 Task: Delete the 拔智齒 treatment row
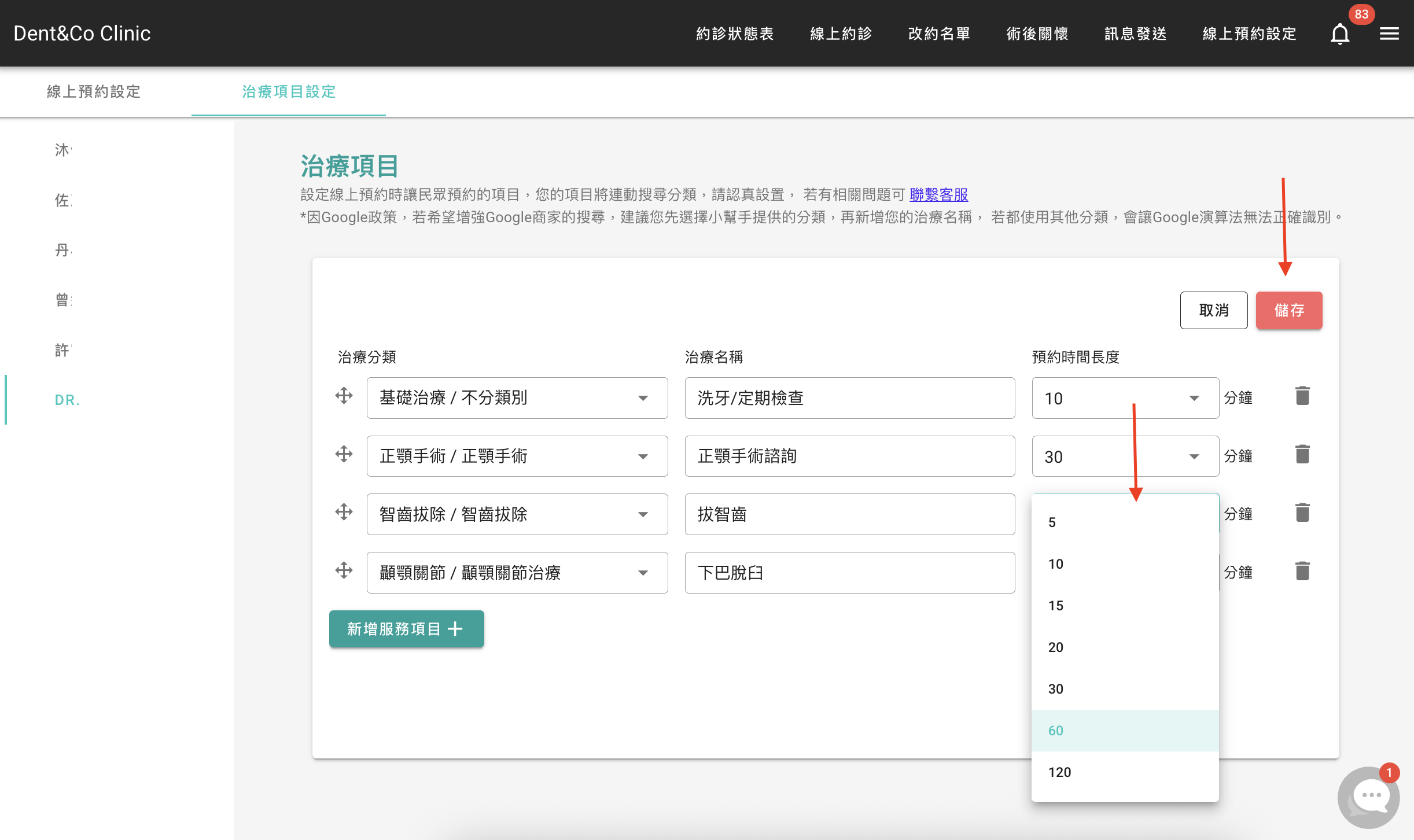click(1302, 513)
